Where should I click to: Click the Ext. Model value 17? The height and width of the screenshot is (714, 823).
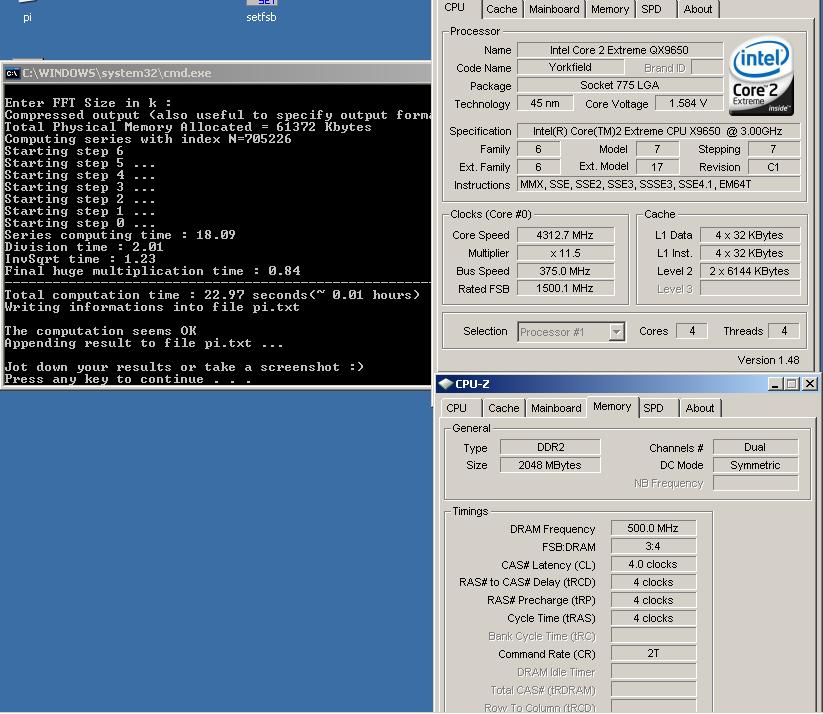point(657,167)
